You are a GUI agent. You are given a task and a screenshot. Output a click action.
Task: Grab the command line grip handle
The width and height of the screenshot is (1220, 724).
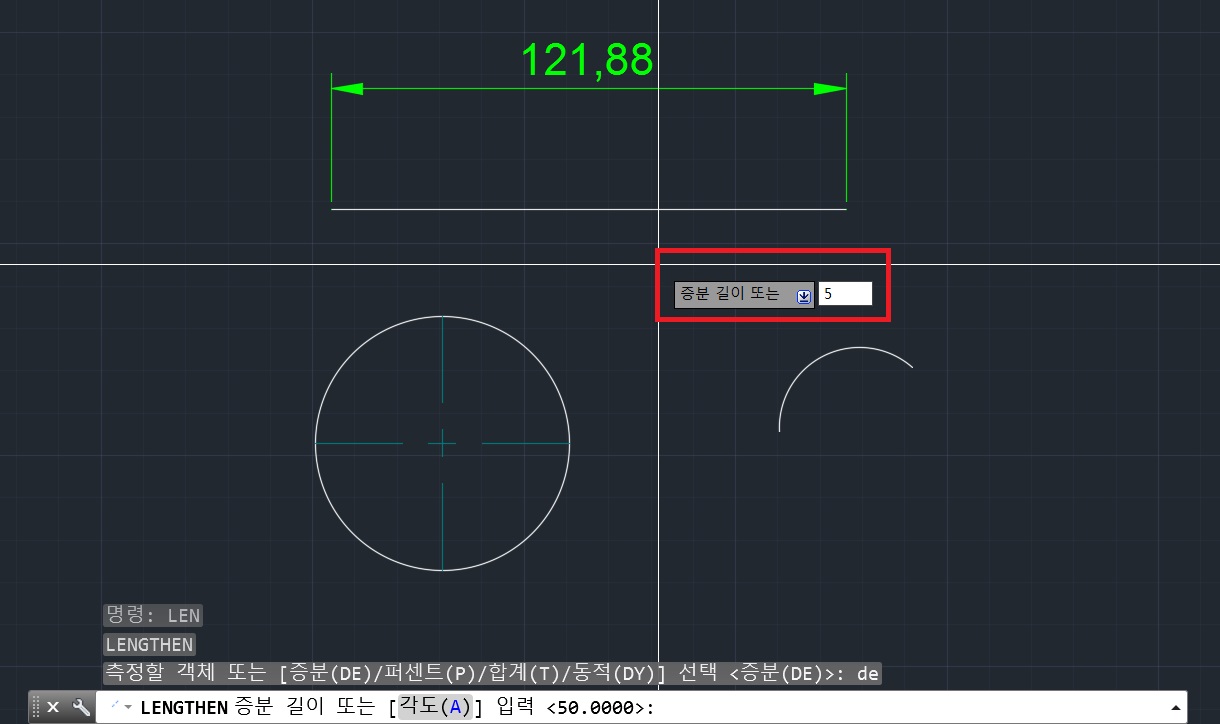click(x=36, y=707)
